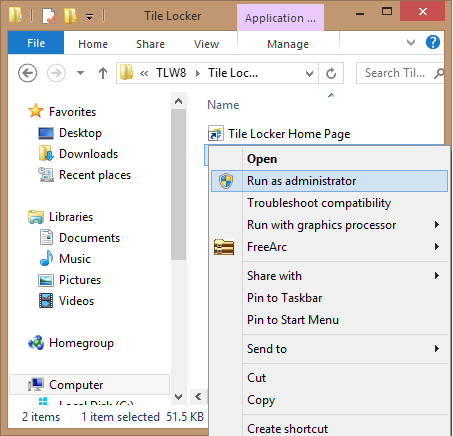
Task: Expand the Share with submenu
Action: [329, 276]
